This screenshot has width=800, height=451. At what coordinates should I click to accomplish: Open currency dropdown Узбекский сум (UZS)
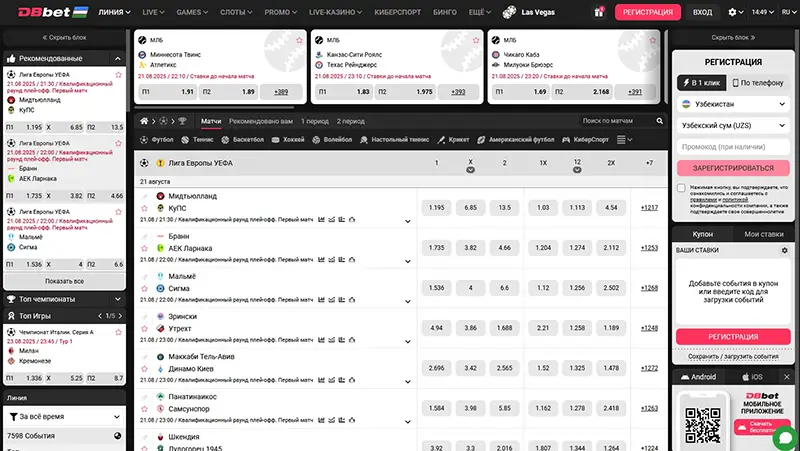733,126
